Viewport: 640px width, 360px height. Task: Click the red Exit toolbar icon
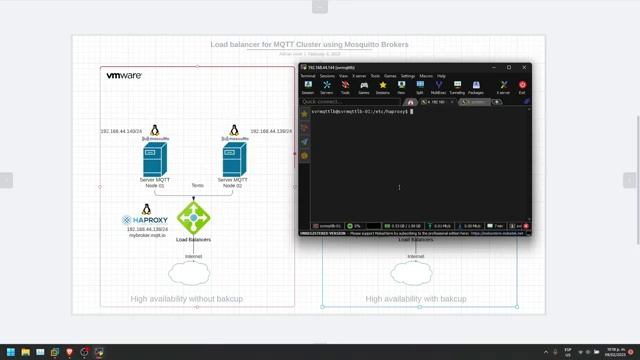click(522, 87)
